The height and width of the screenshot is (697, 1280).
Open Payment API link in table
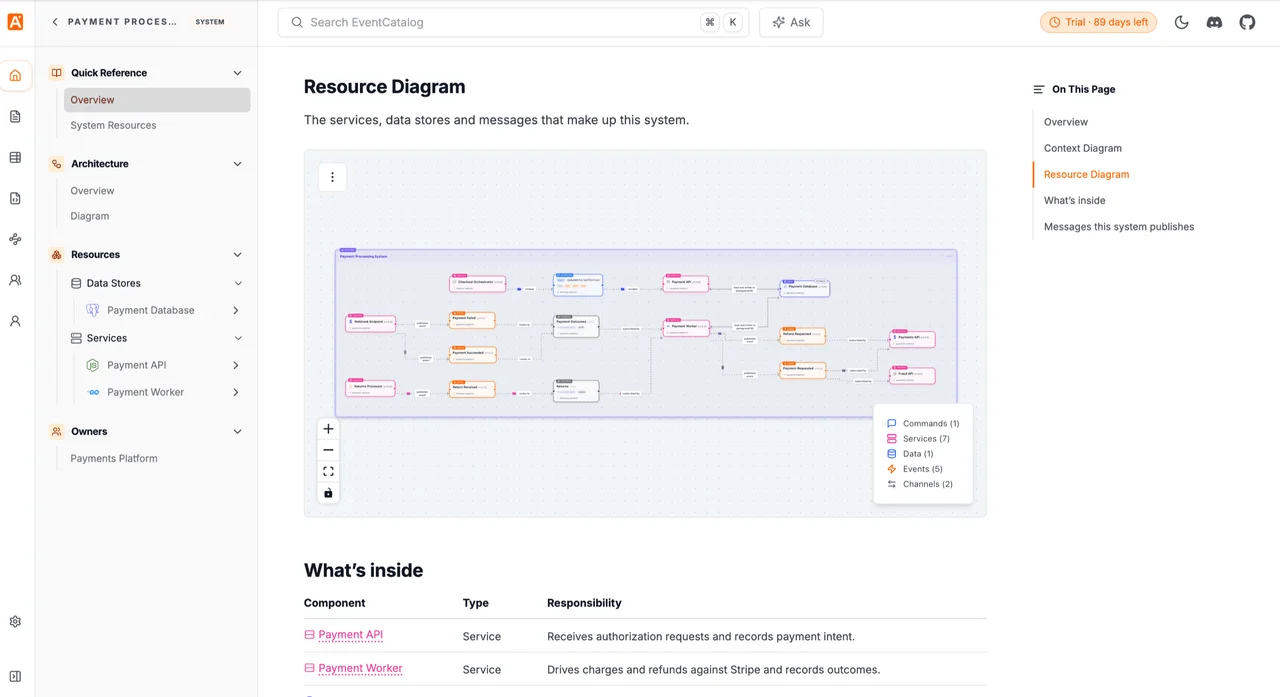(x=350, y=635)
